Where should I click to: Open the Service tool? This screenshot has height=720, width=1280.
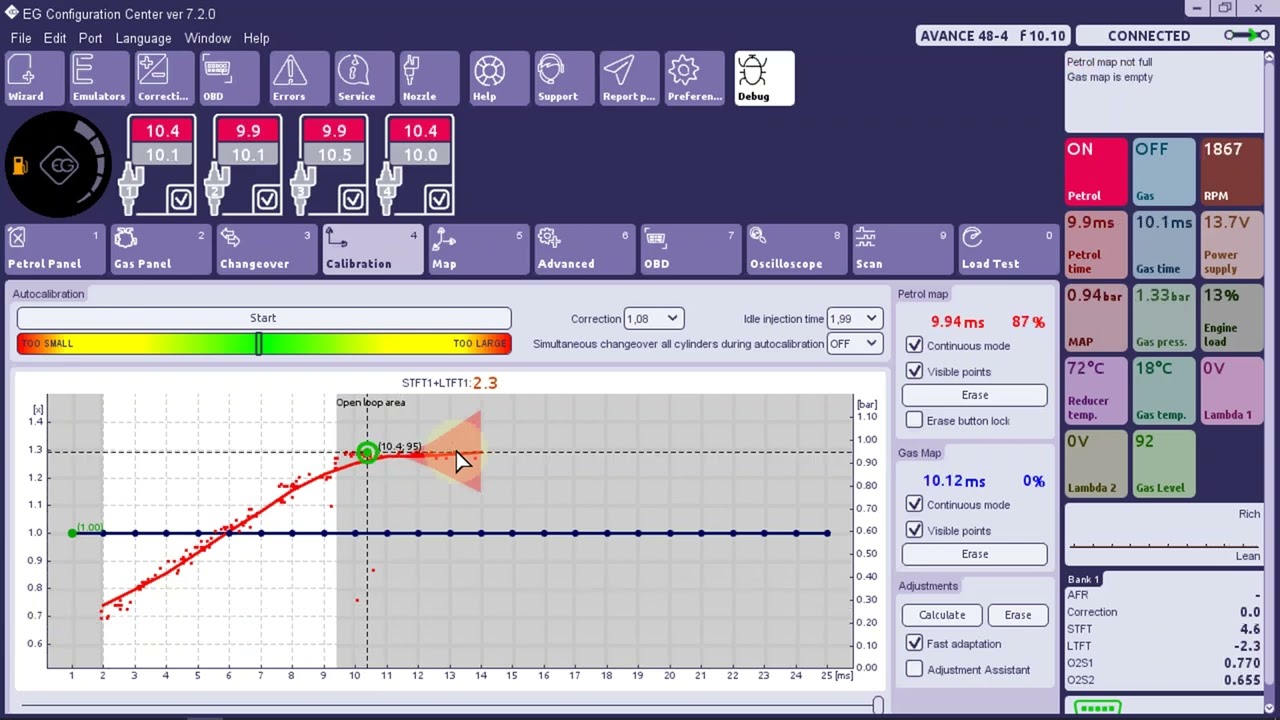click(x=363, y=78)
